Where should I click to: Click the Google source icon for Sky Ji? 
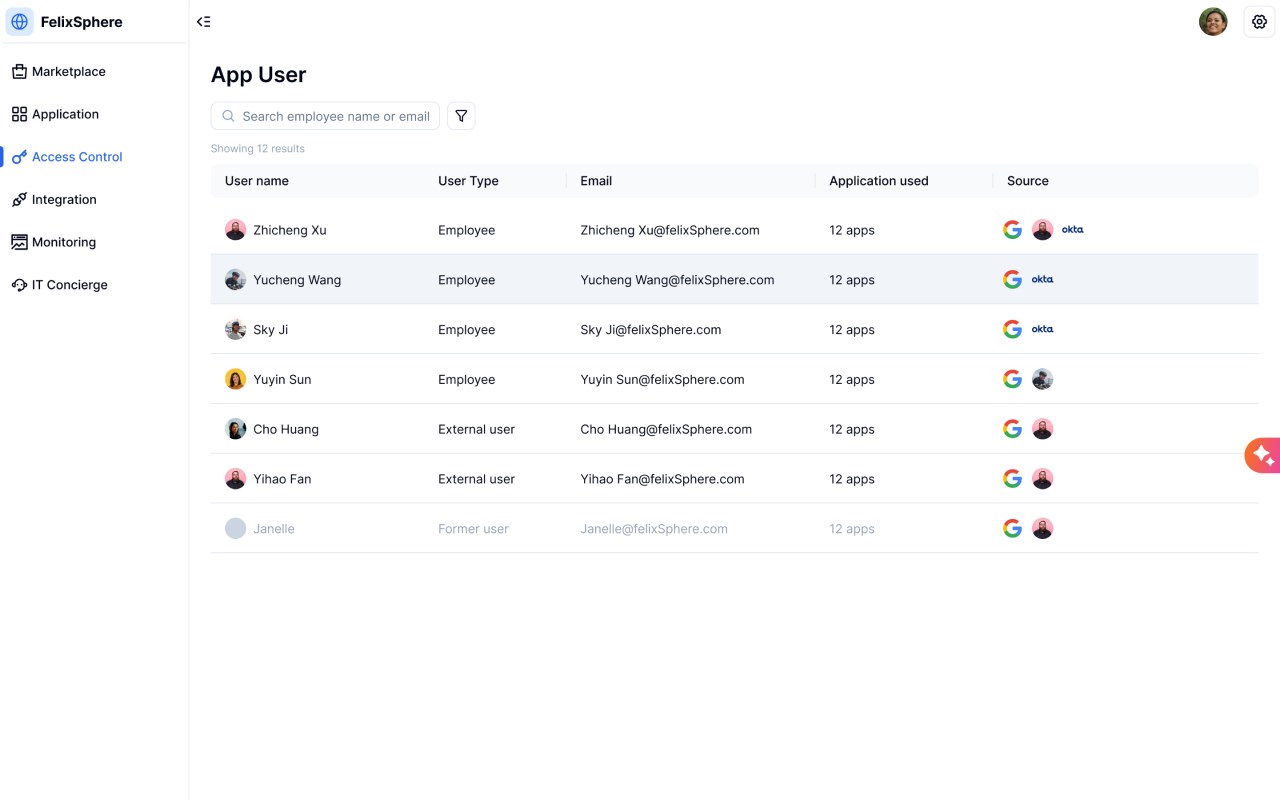pyautogui.click(x=1012, y=330)
